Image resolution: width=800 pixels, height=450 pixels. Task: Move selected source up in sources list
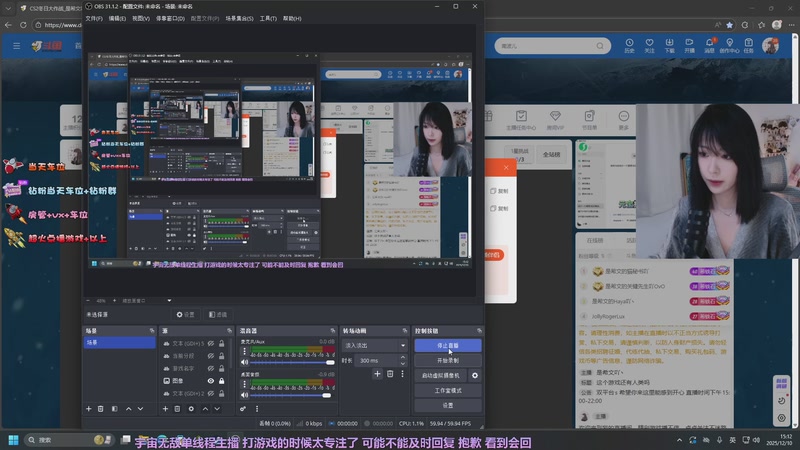[x=205, y=409]
